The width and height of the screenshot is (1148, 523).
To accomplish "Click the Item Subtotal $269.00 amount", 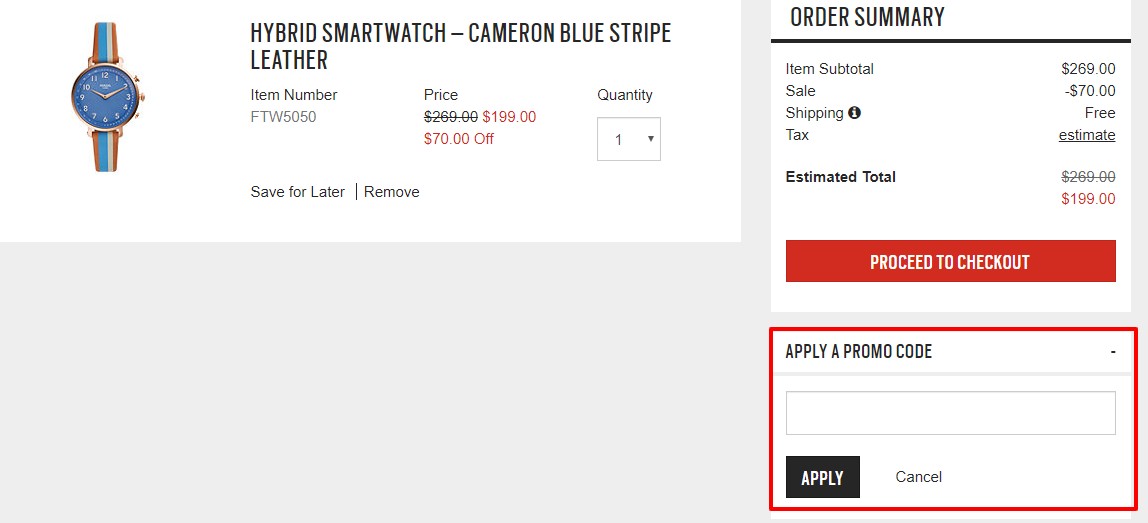I will point(1088,69).
